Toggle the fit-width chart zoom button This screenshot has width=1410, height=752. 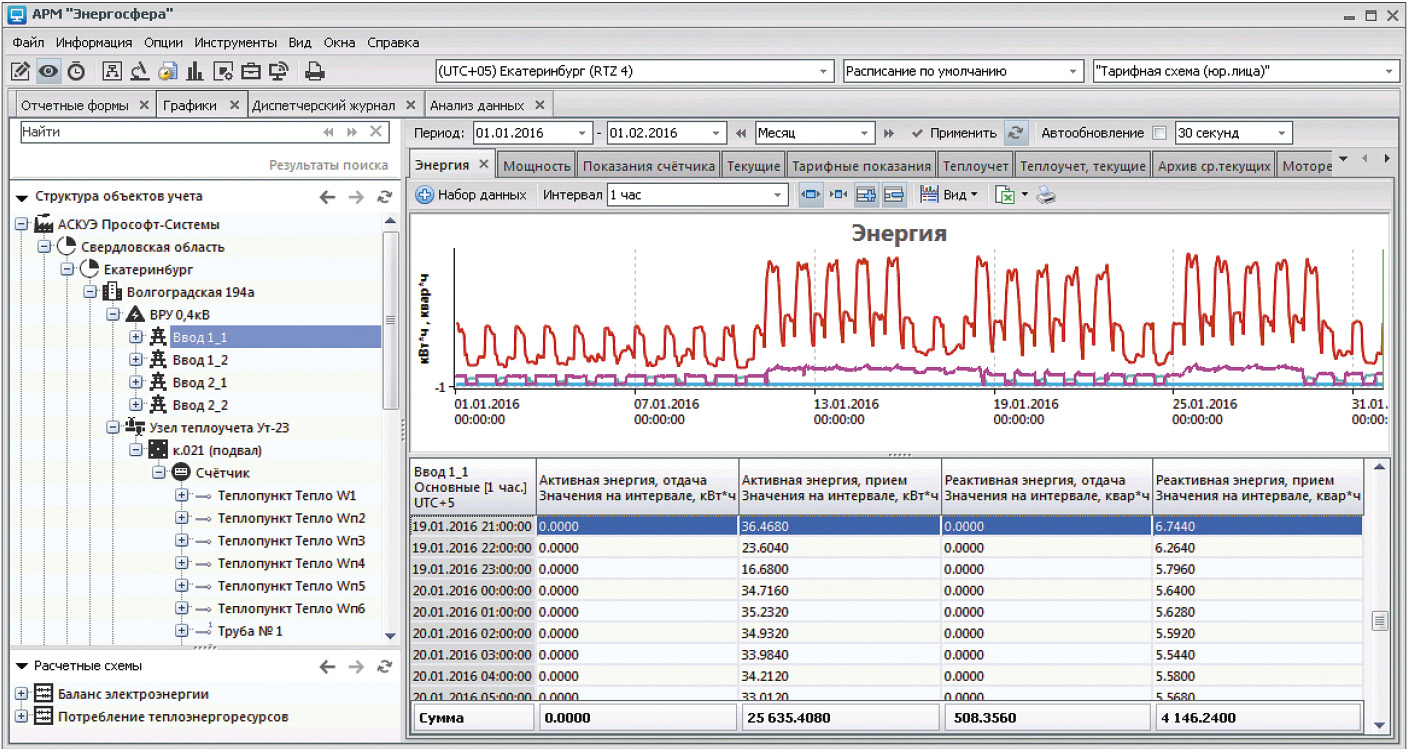click(811, 195)
